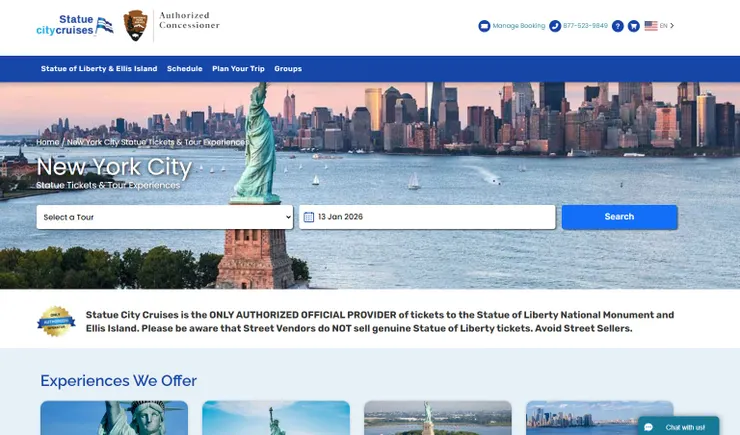Click Statue Tickets & Tour Experiences subtitle
Viewport: 740px width, 435px height.
coord(108,185)
